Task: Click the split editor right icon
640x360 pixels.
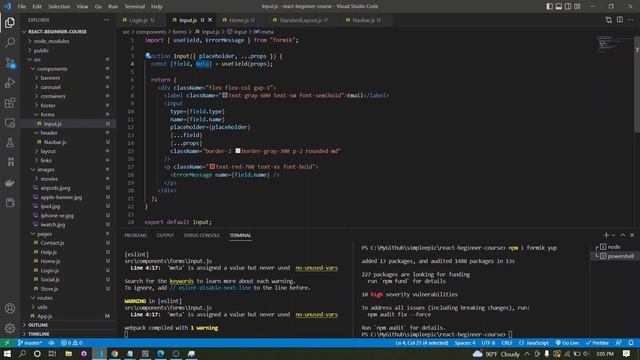Action: [x=620, y=20]
